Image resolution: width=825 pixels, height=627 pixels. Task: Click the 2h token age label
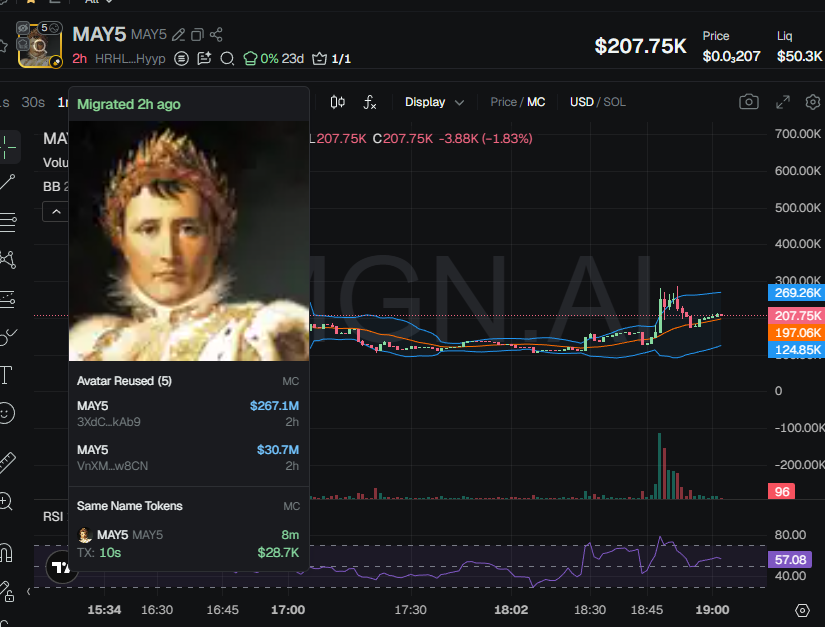(x=79, y=58)
